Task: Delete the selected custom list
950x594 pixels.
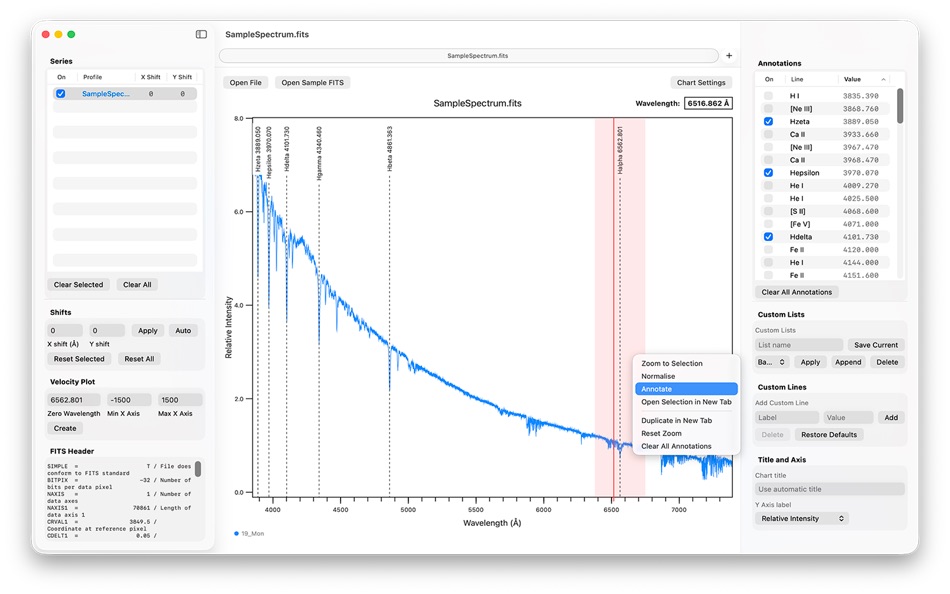Action: point(887,362)
